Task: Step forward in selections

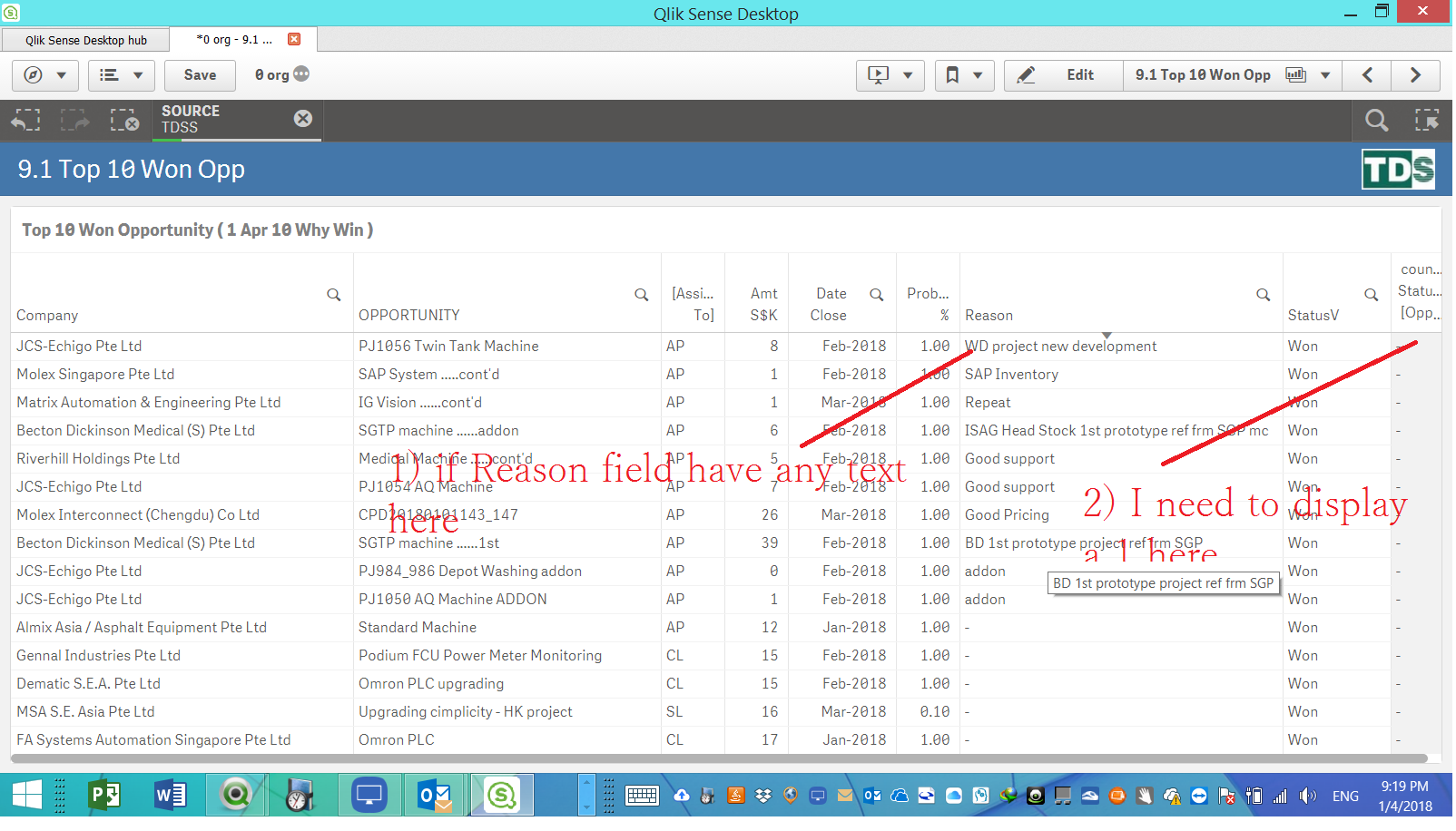Action: click(x=75, y=120)
